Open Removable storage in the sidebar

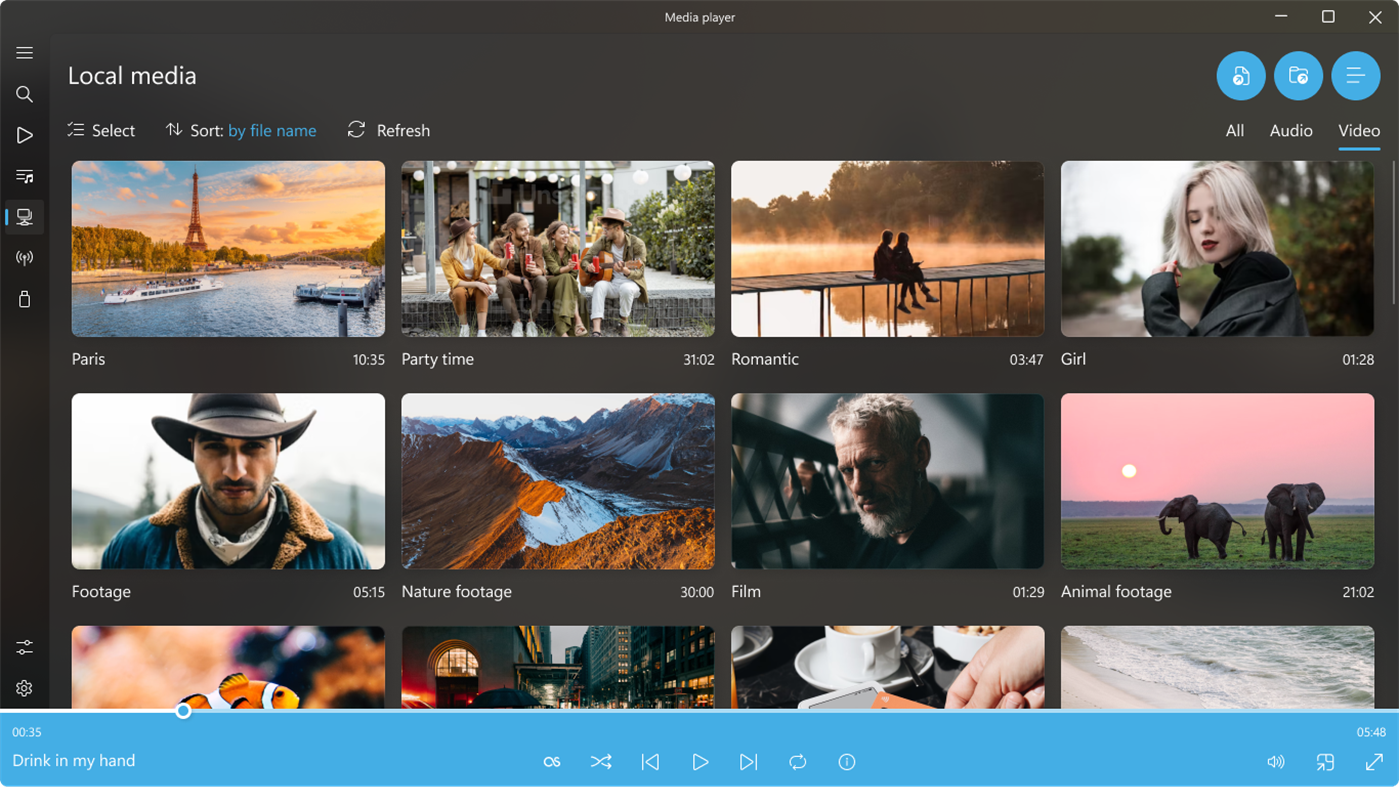[x=24, y=299]
